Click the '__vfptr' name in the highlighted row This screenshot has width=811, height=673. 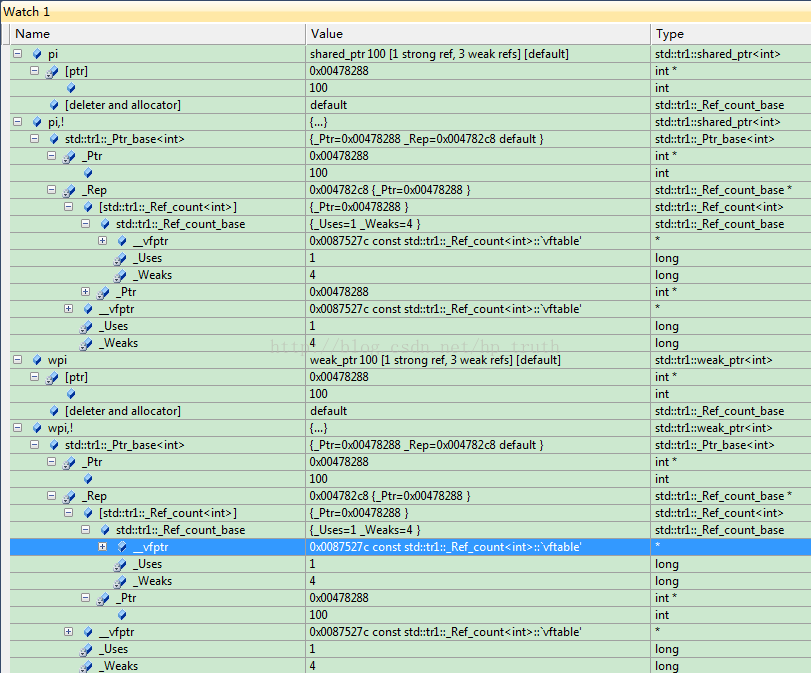(x=150, y=547)
